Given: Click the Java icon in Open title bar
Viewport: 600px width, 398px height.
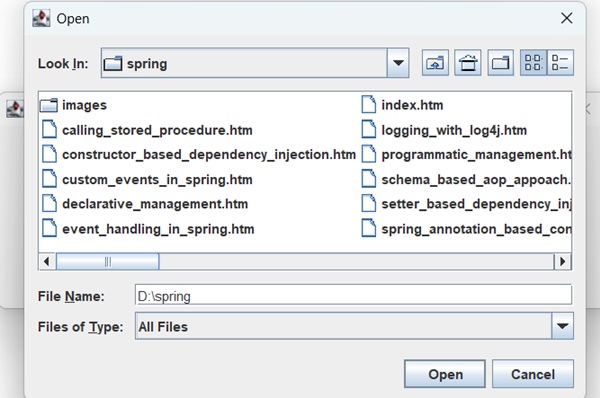Looking at the screenshot, I should pos(41,18).
